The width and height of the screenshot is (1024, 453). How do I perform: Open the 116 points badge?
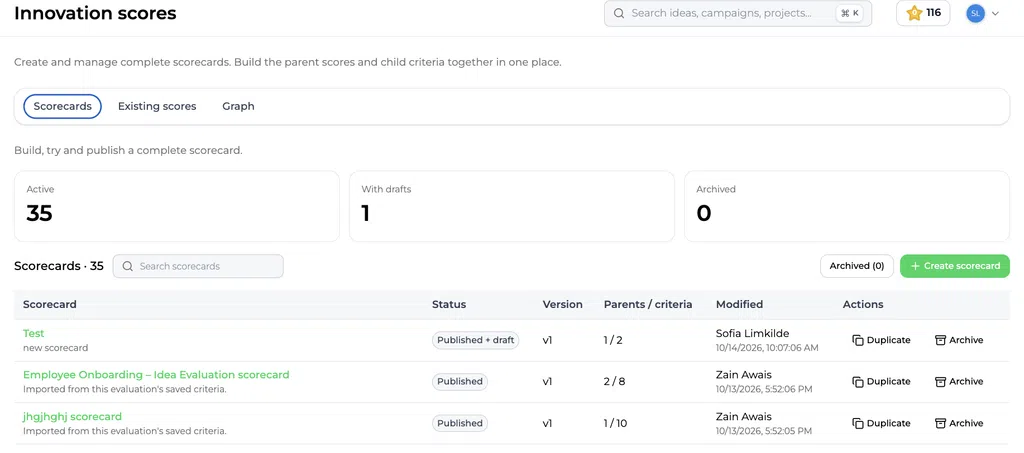pos(923,13)
